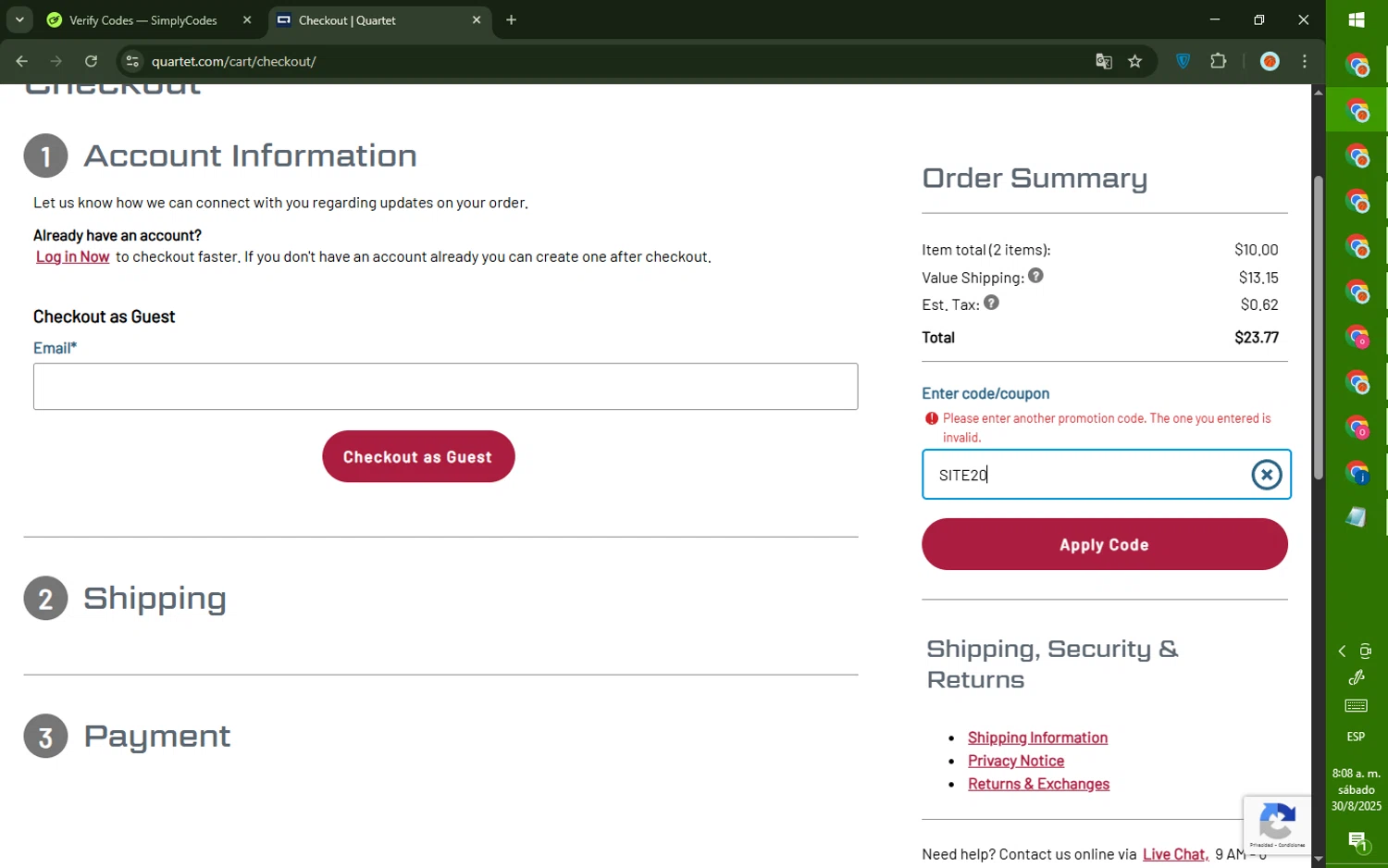This screenshot has height=868, width=1388.
Task: Close the Verify Codes — SimplyCodes tab
Action: (247, 19)
